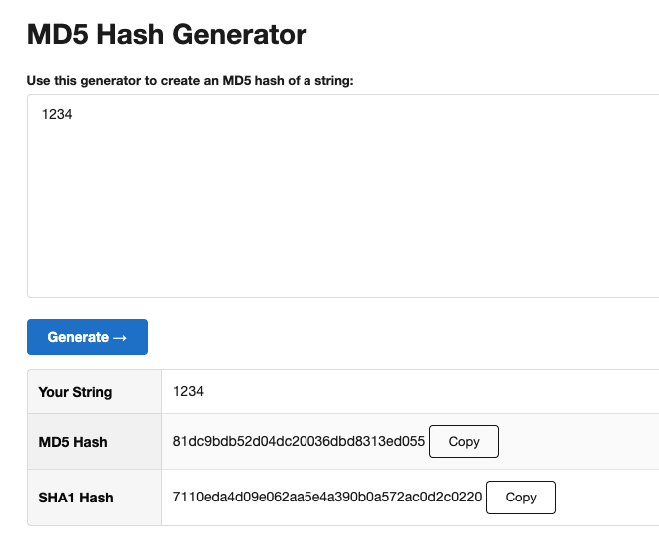Copy the MD5 hash value
The height and width of the screenshot is (536, 659).
pos(463,441)
